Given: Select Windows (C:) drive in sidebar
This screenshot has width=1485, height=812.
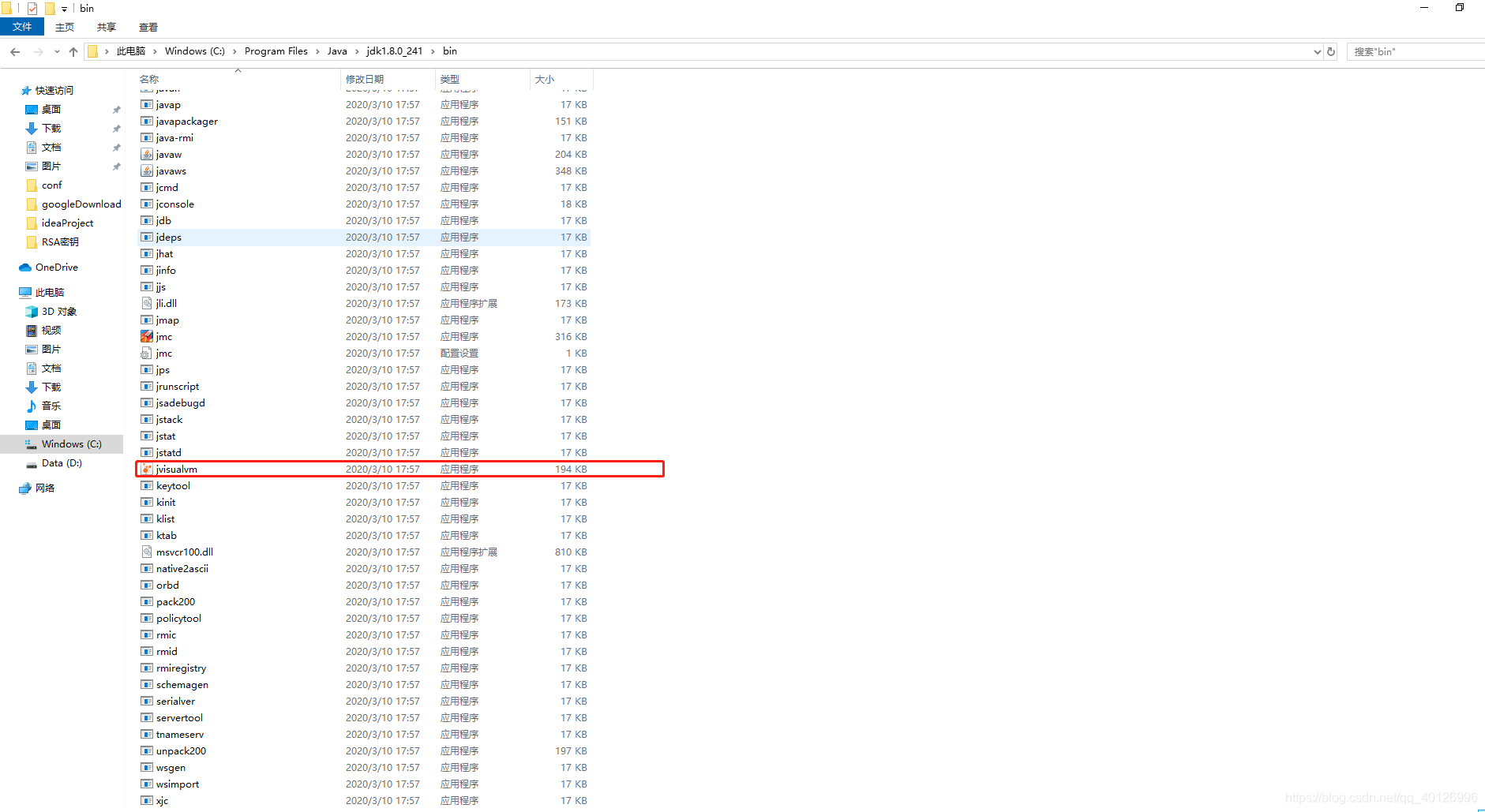Looking at the screenshot, I should [63, 444].
